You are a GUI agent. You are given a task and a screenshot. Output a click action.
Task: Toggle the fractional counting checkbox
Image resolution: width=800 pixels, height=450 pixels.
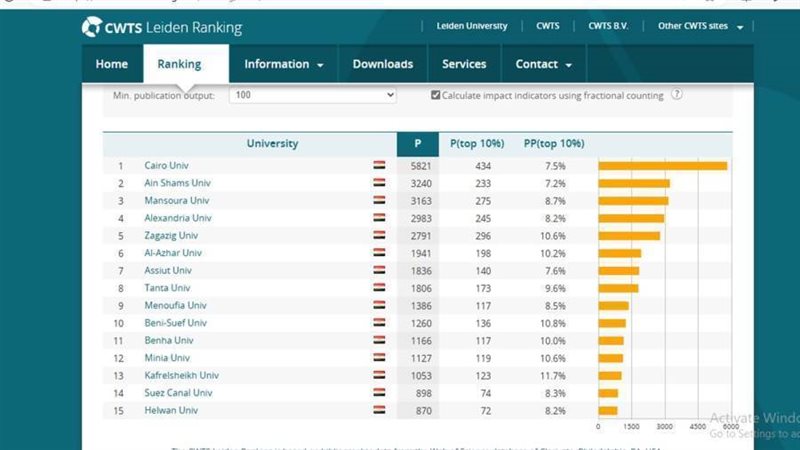[436, 96]
